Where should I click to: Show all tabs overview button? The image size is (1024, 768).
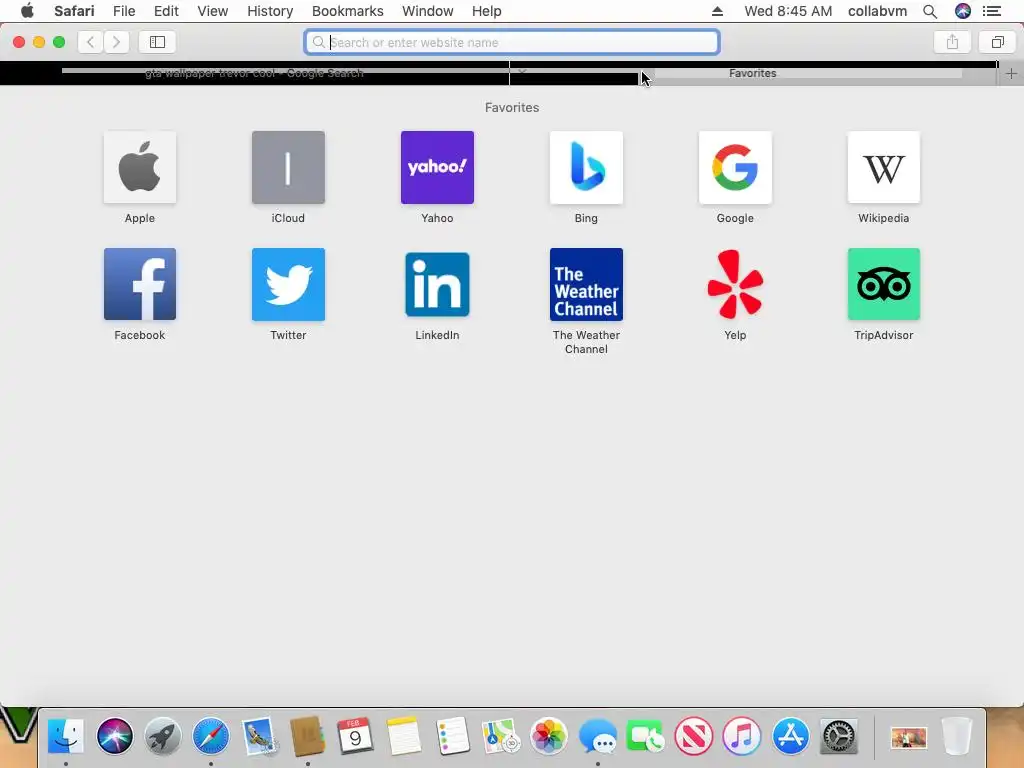pos(997,42)
